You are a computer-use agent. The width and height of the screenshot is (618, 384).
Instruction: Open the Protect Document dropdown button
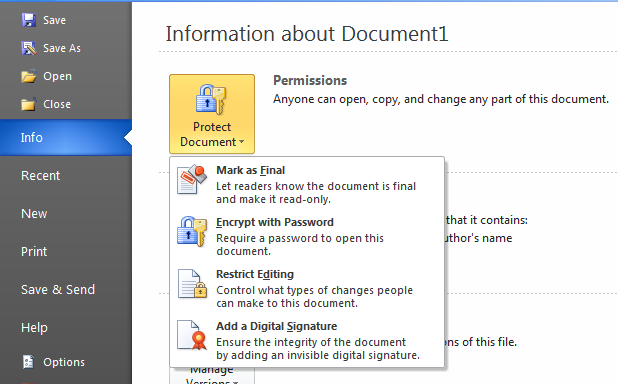coord(212,114)
